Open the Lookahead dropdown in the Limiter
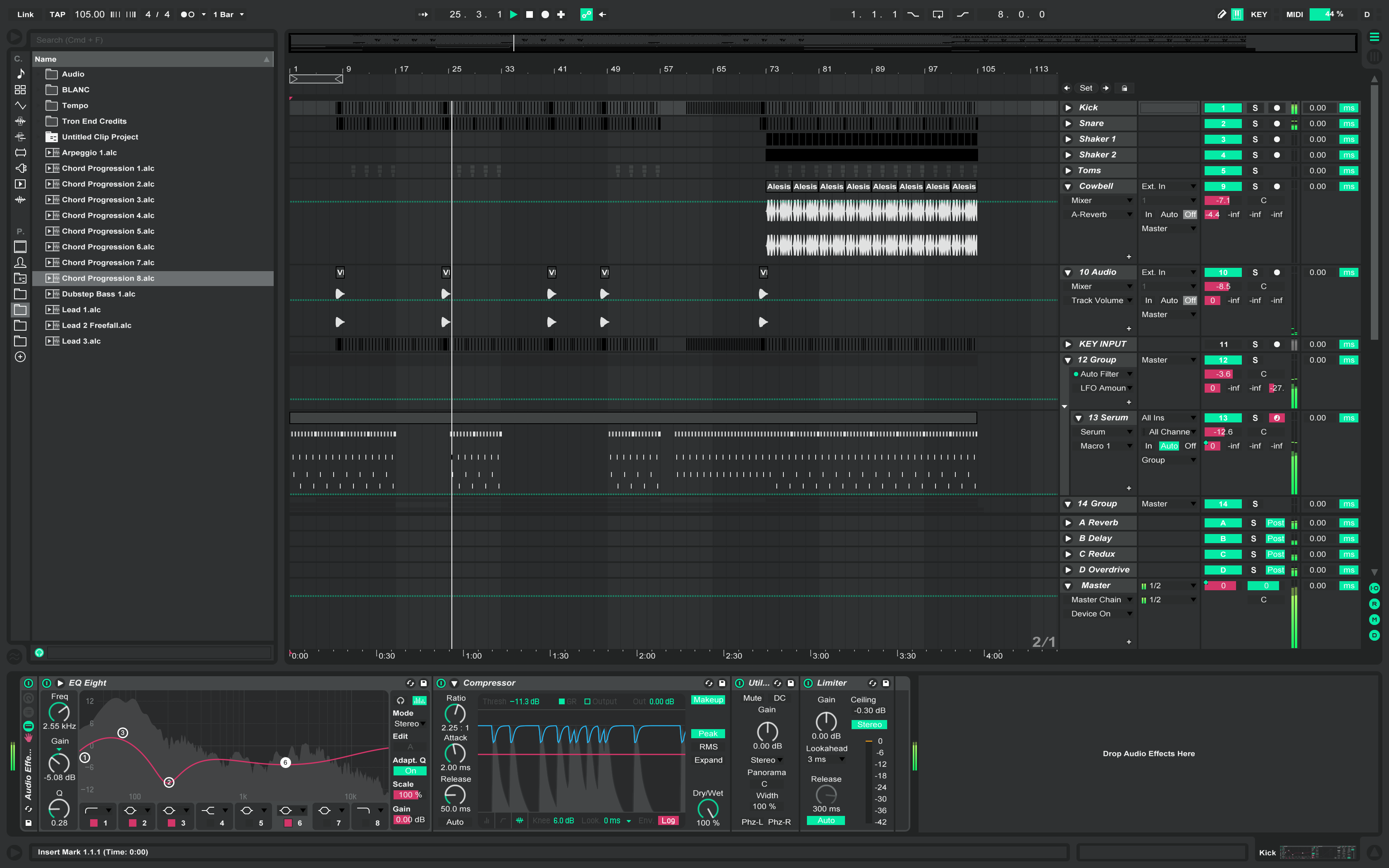The height and width of the screenshot is (868, 1389). click(x=826, y=760)
